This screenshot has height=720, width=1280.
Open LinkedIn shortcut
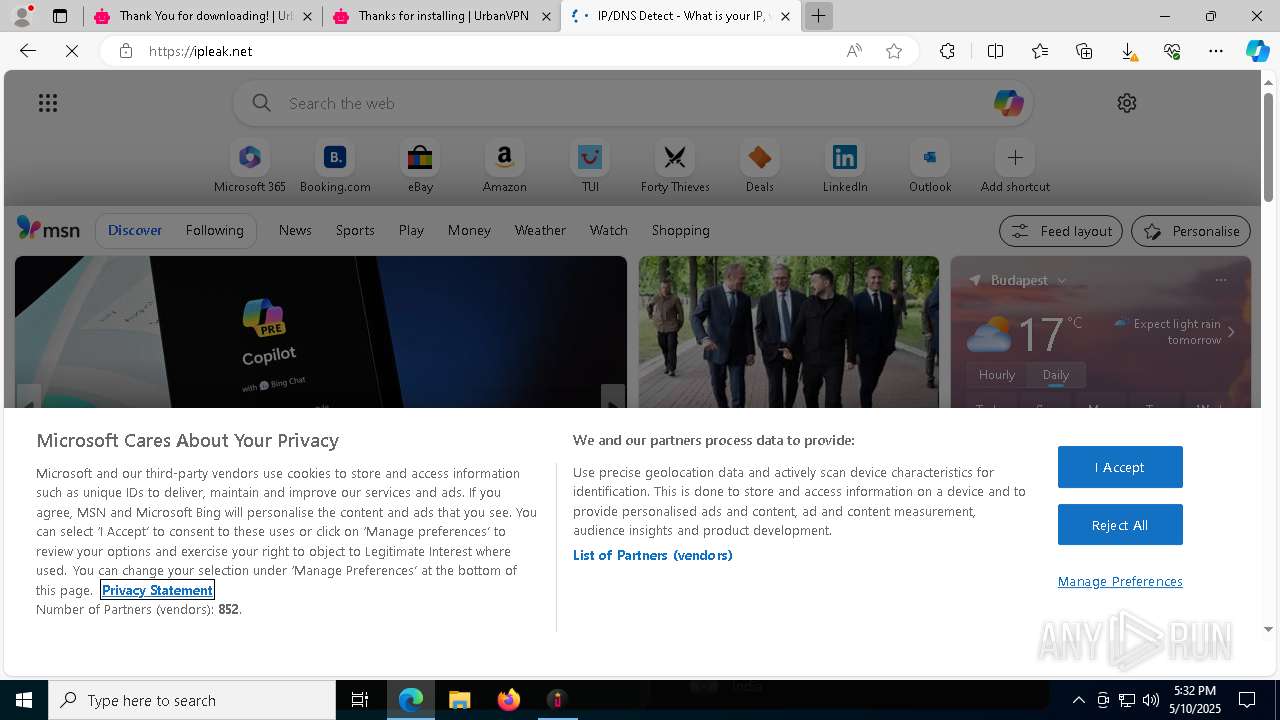(845, 167)
